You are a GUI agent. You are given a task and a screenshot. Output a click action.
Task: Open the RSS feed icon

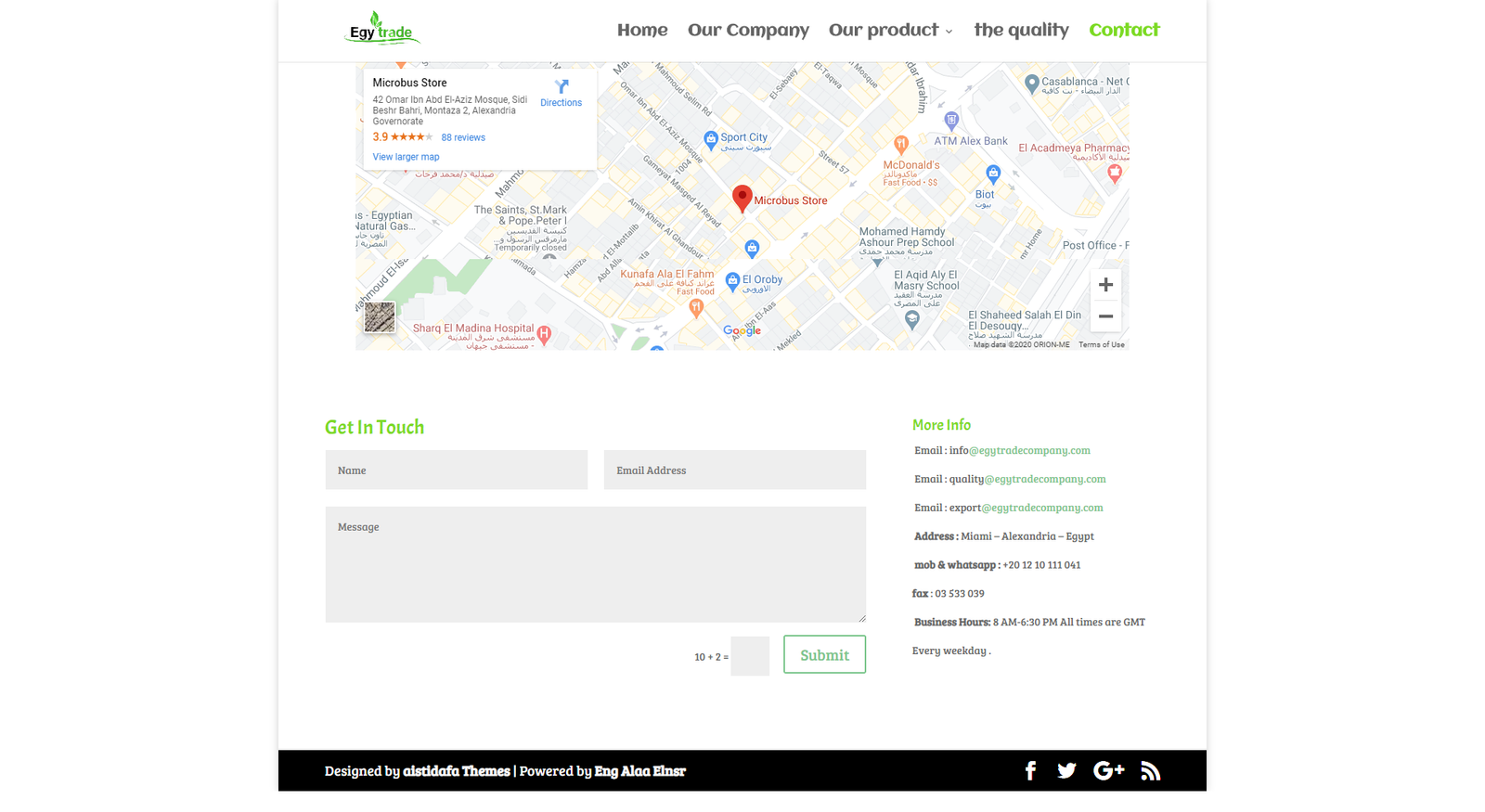(x=1151, y=771)
